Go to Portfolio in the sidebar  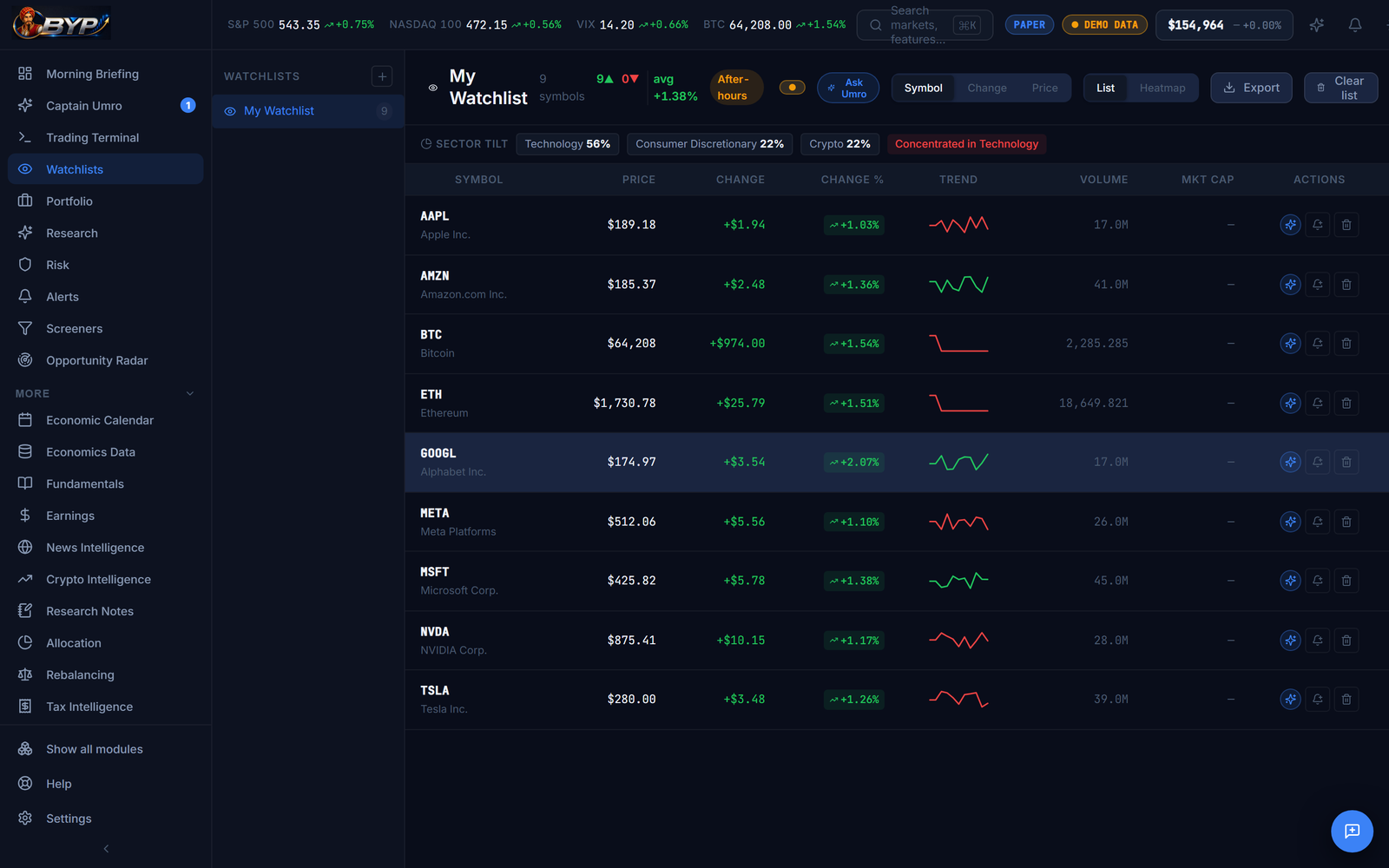pyautogui.click(x=106, y=201)
